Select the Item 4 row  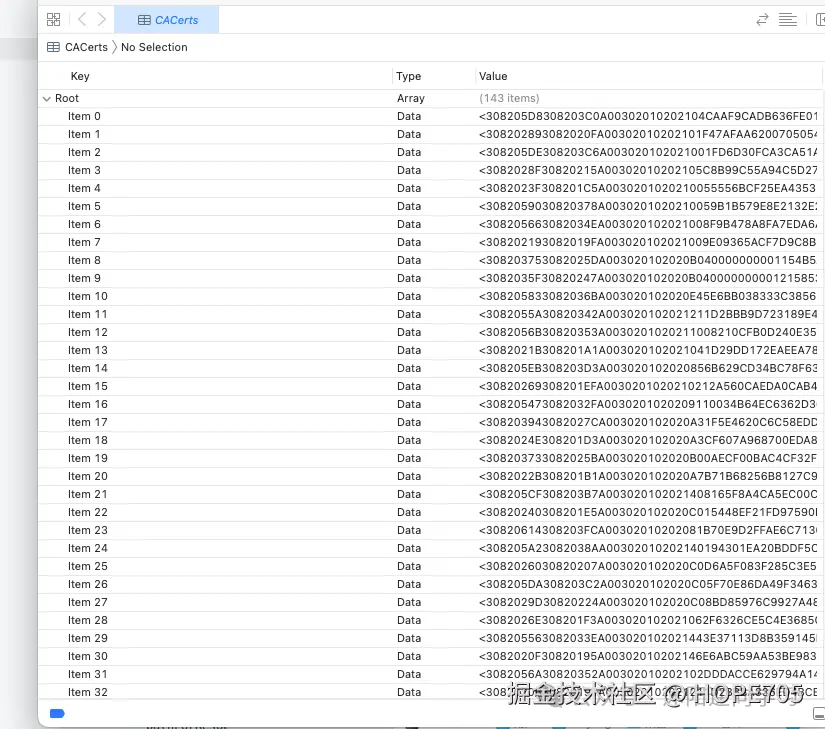pos(430,188)
